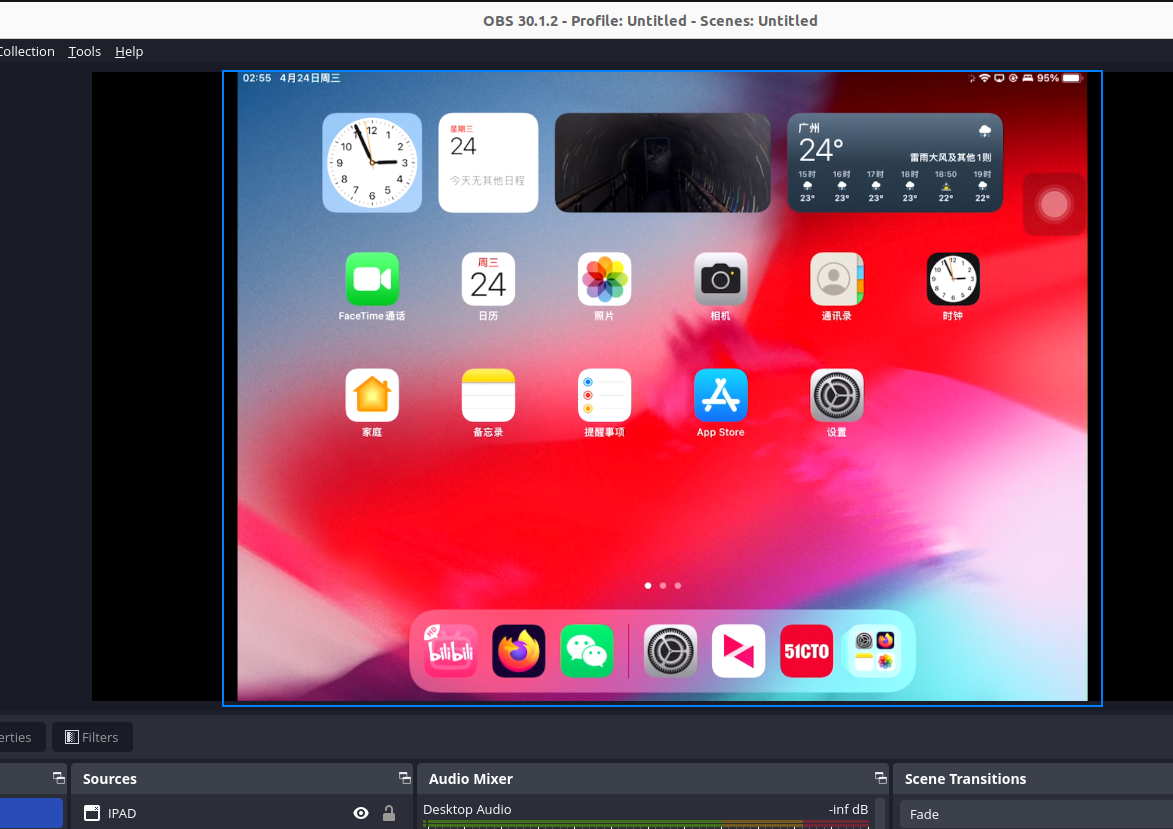Click the App Store icon in preview
This screenshot has height=829, width=1173.
click(x=720, y=396)
